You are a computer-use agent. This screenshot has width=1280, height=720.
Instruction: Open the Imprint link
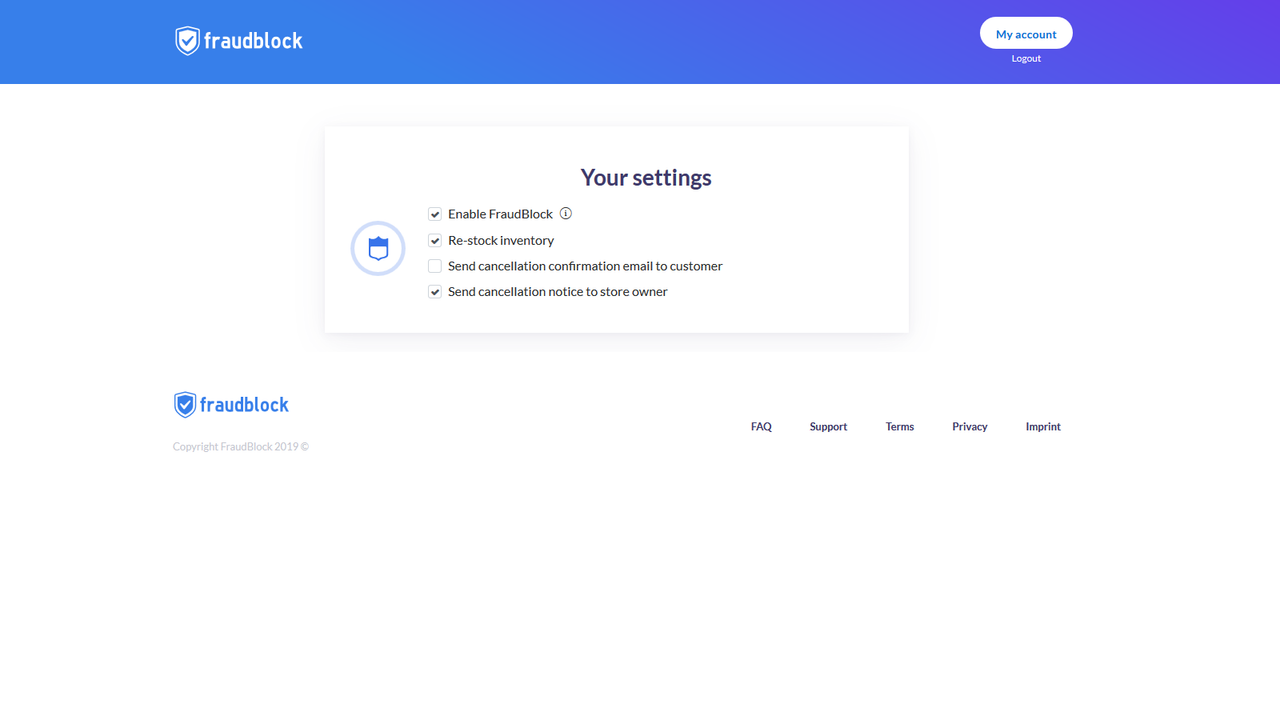tap(1043, 427)
